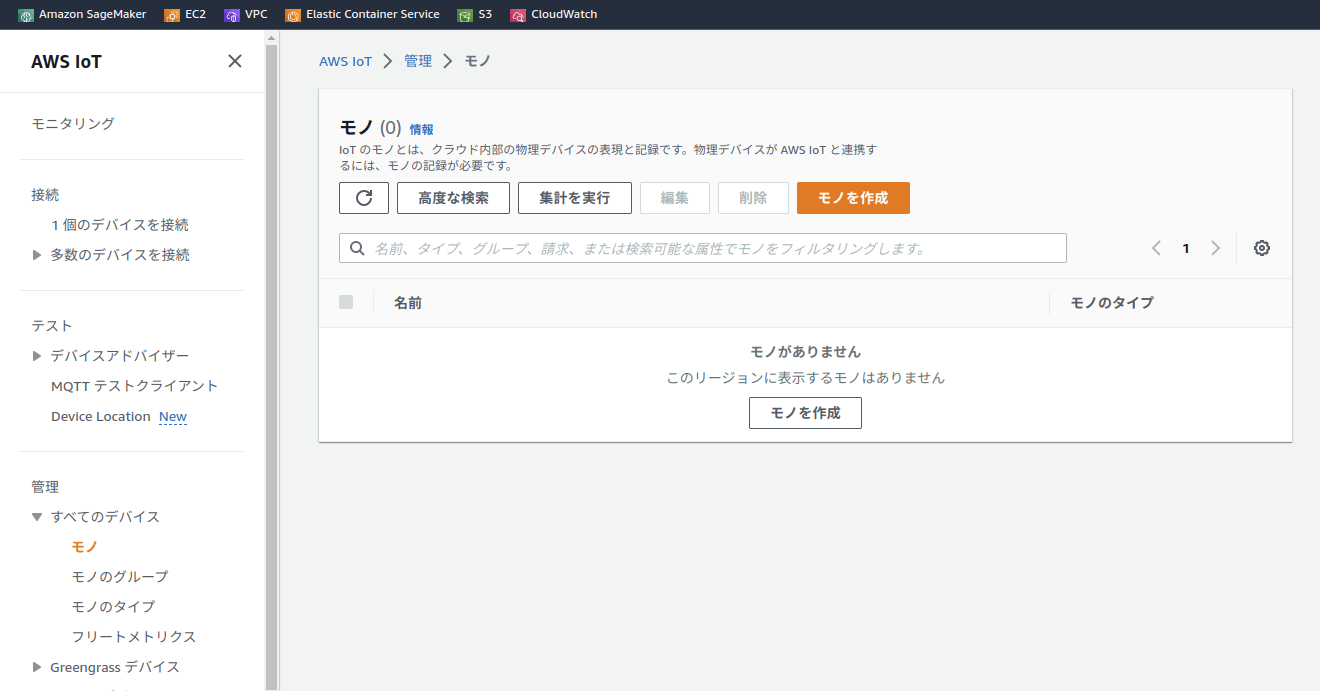This screenshot has width=1320, height=691.
Task: Click page number 1 in pagination
Action: 1186,248
